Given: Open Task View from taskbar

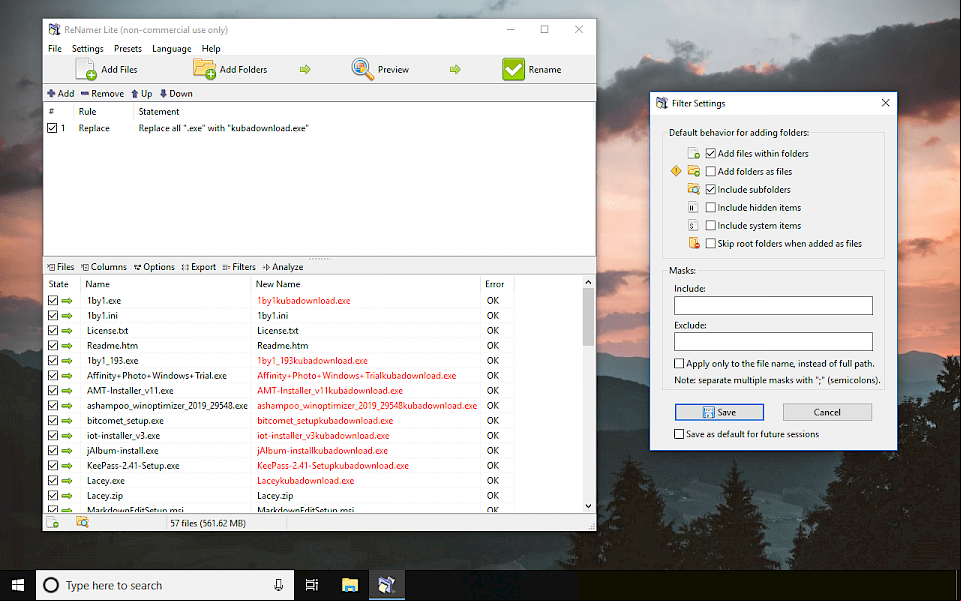Looking at the screenshot, I should coord(312,585).
